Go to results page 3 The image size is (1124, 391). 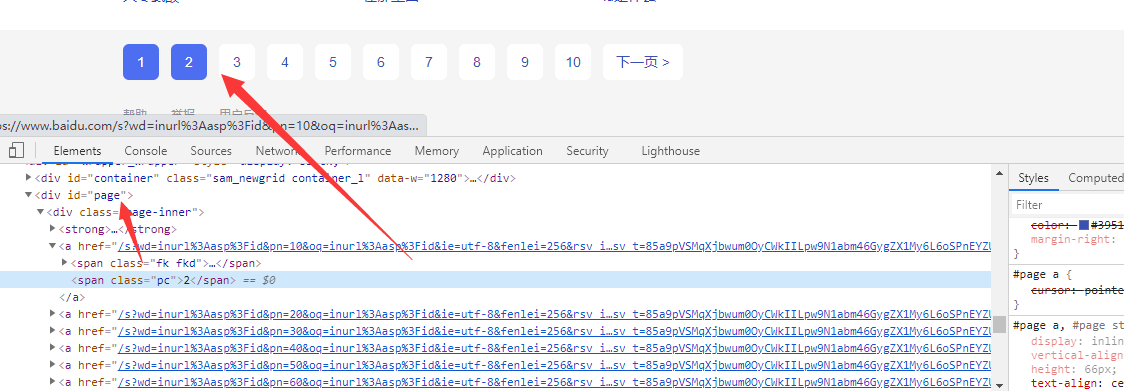pos(237,62)
